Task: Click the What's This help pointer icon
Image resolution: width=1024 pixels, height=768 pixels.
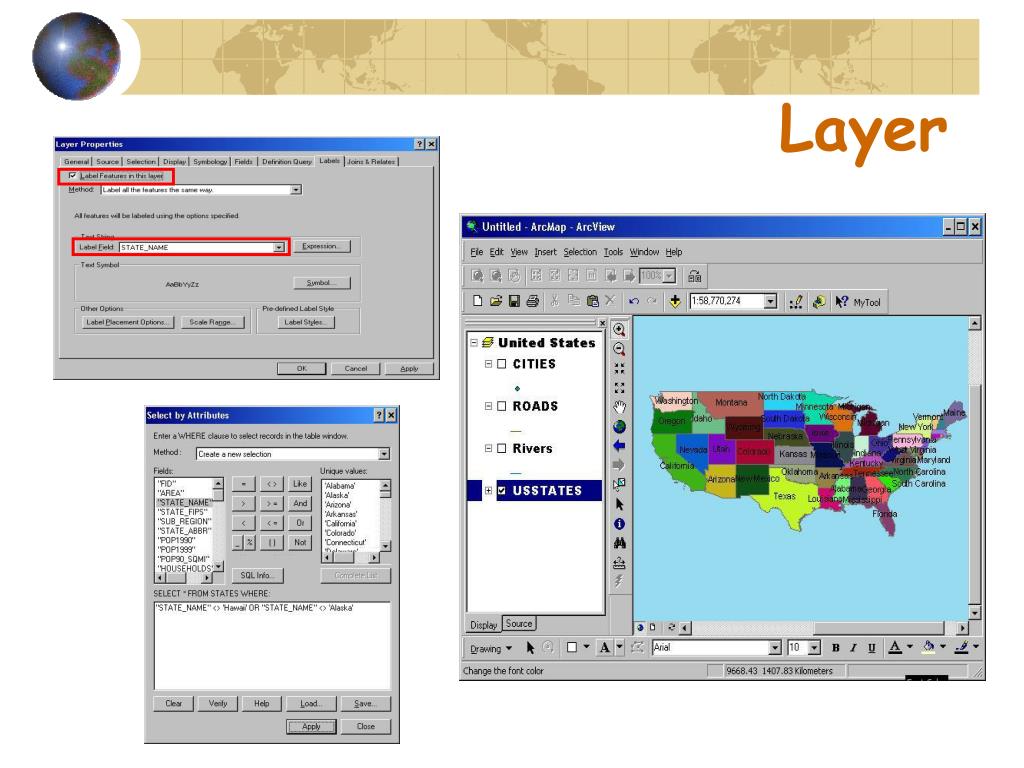Action: pos(841,302)
